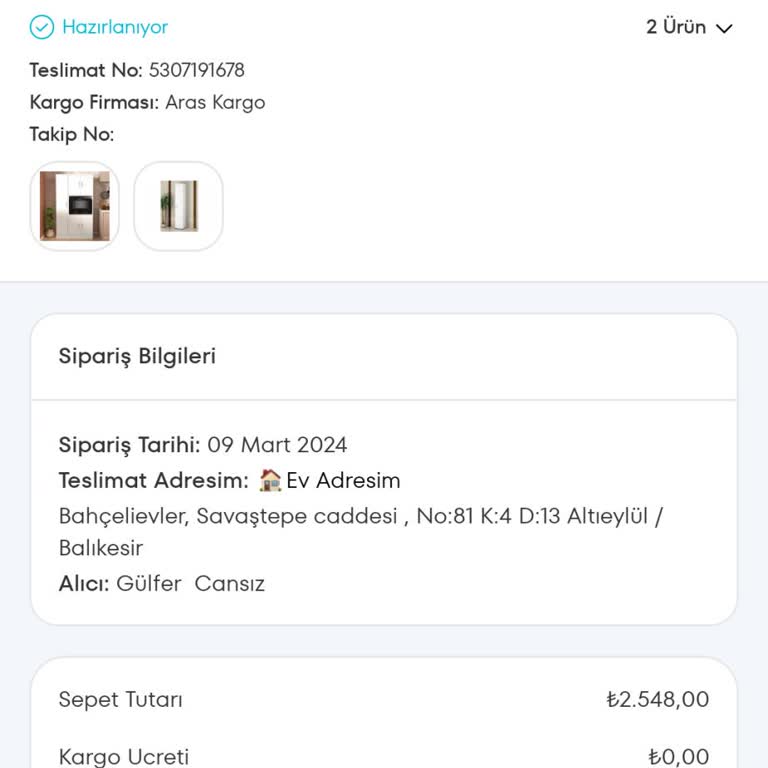Image resolution: width=768 pixels, height=768 pixels.
Task: Click the cart total ₺2.548,00
Action: pos(657,699)
